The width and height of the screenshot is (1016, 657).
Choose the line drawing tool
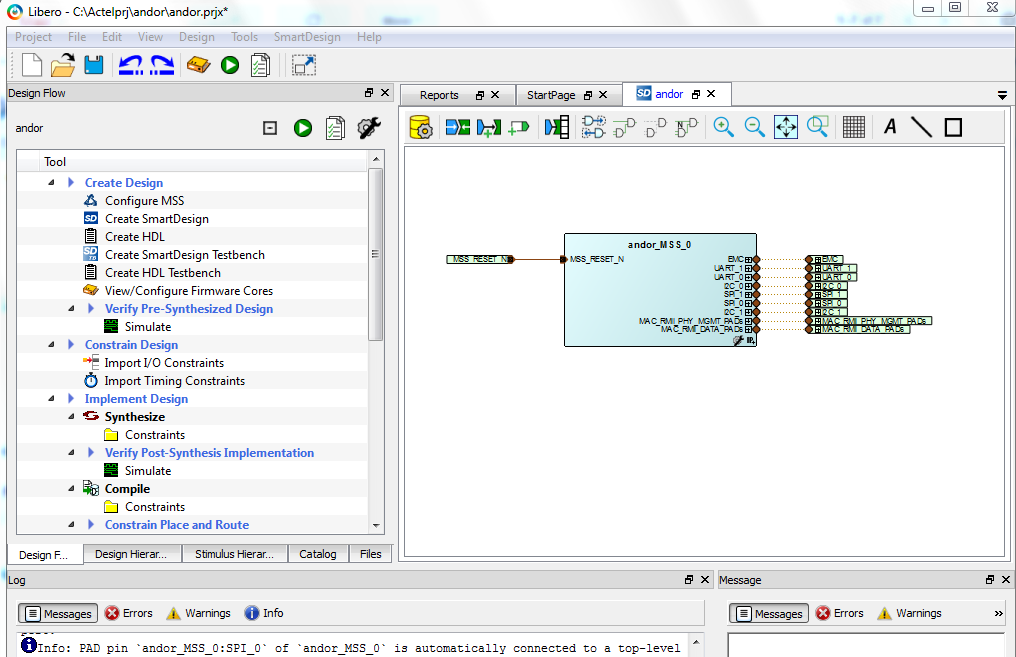click(921, 127)
